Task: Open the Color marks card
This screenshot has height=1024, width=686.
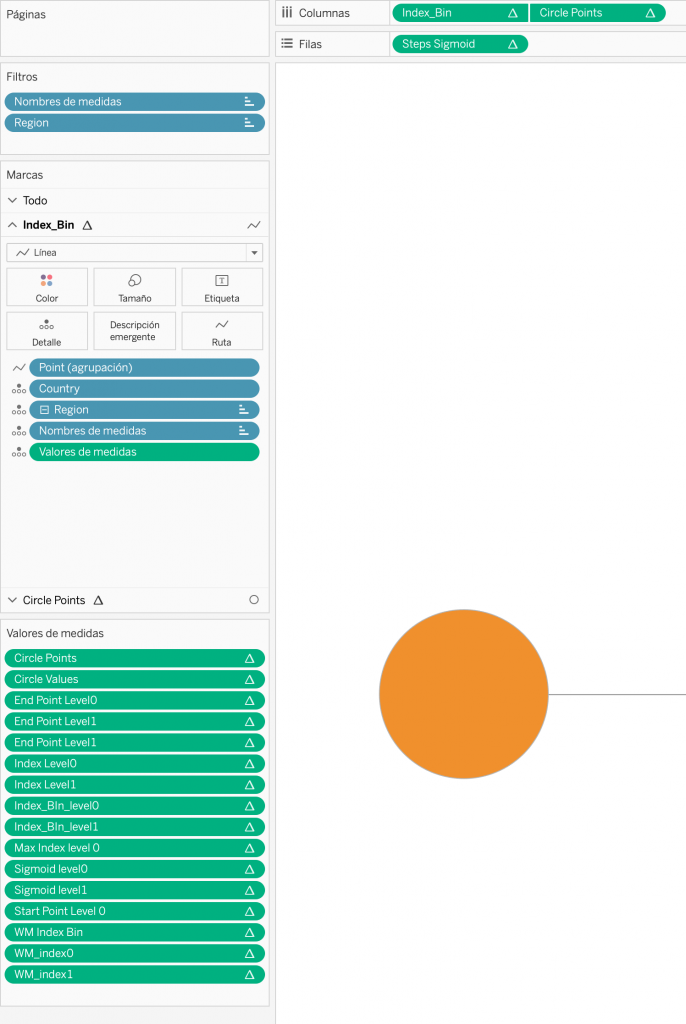Action: coord(47,287)
